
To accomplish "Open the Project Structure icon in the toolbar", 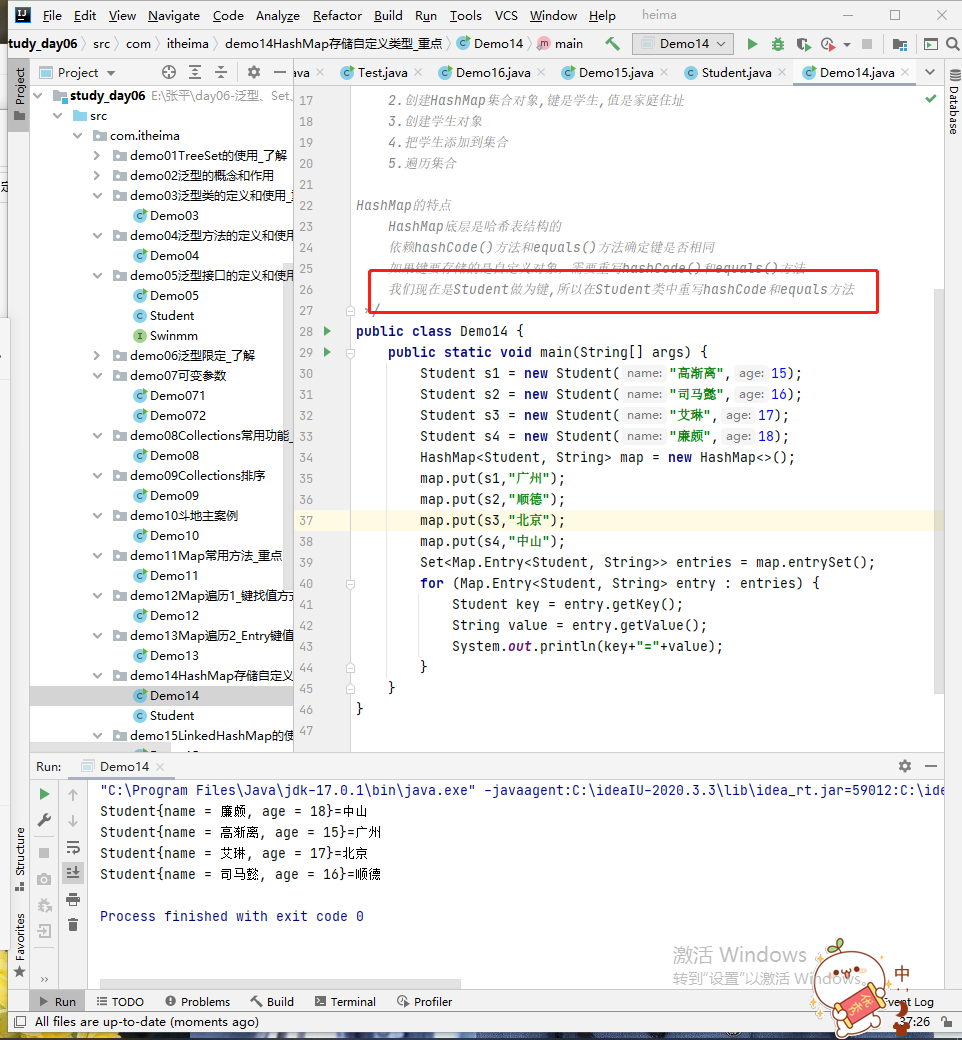I will tap(900, 44).
